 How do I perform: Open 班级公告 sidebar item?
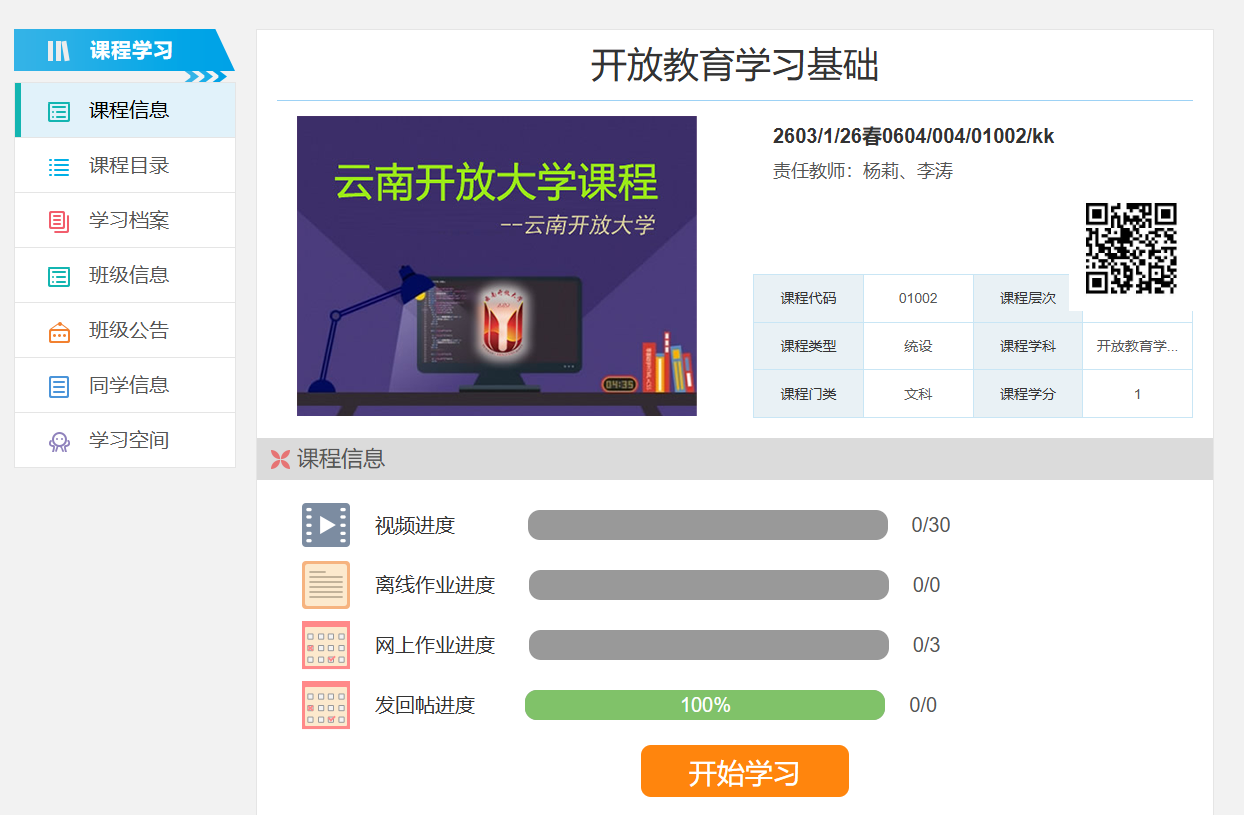[125, 330]
